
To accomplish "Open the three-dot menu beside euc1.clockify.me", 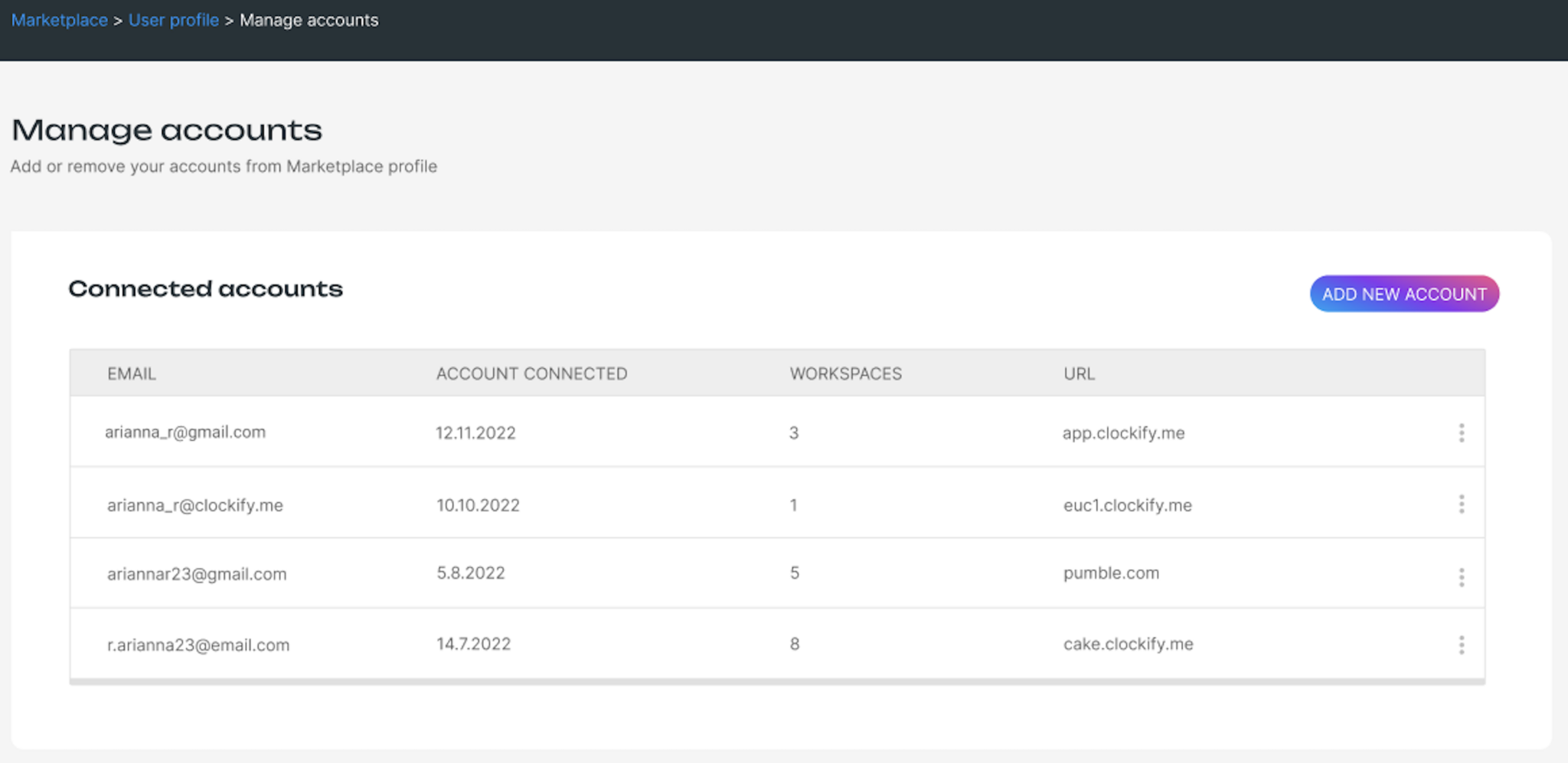I will [x=1462, y=504].
